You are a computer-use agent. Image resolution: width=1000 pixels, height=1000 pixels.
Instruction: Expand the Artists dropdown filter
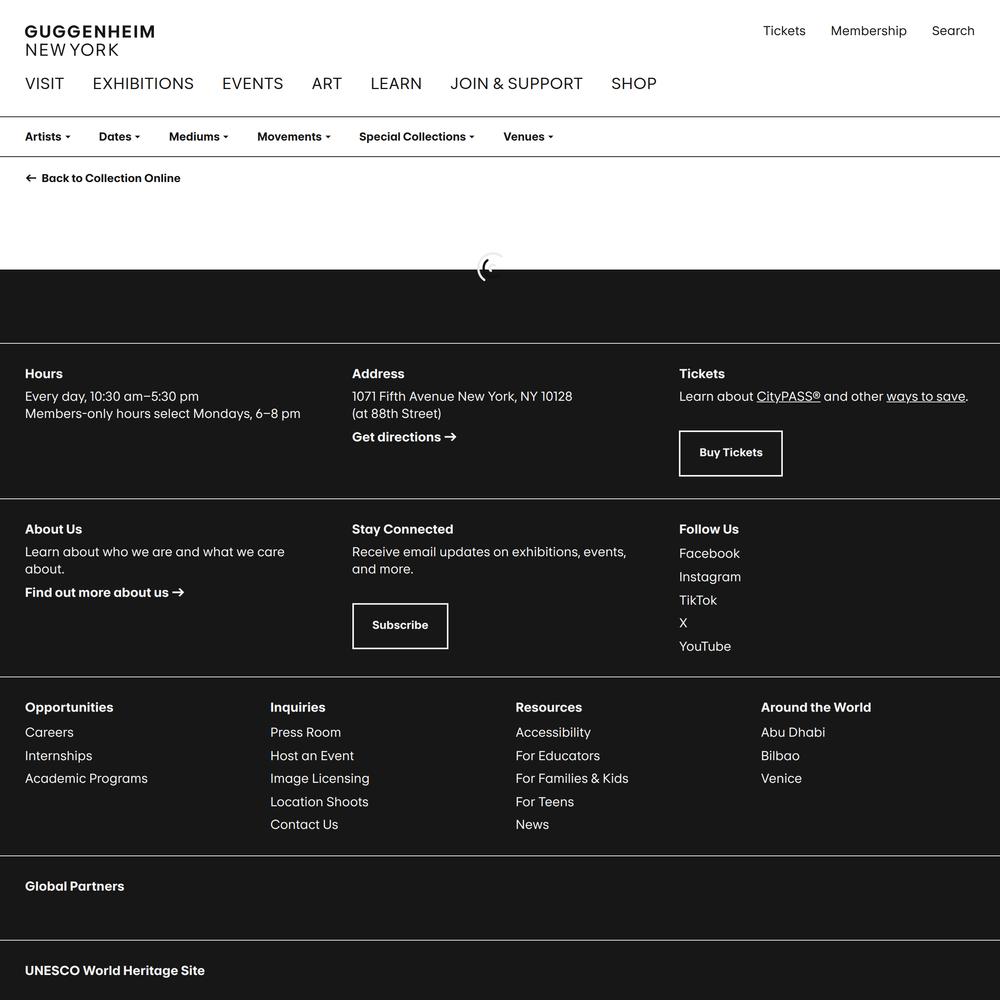(x=47, y=137)
